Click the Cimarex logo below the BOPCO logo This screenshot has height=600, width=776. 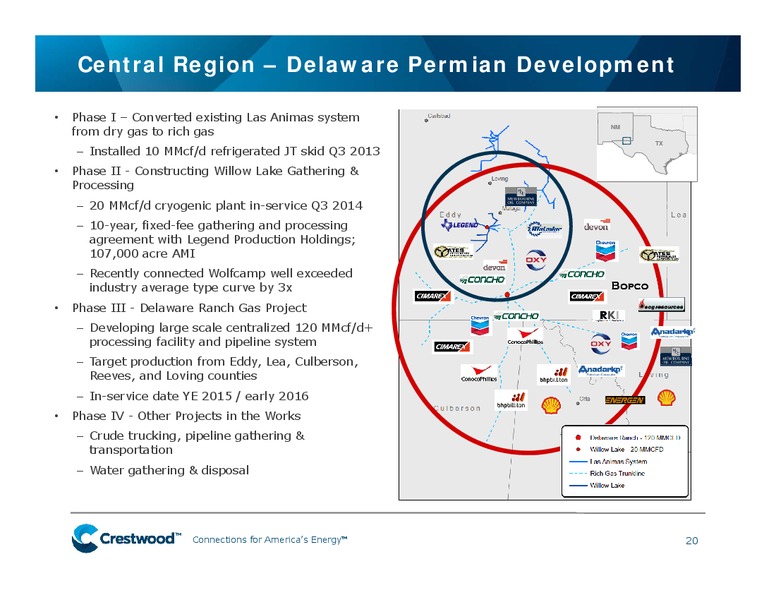pyautogui.click(x=587, y=297)
